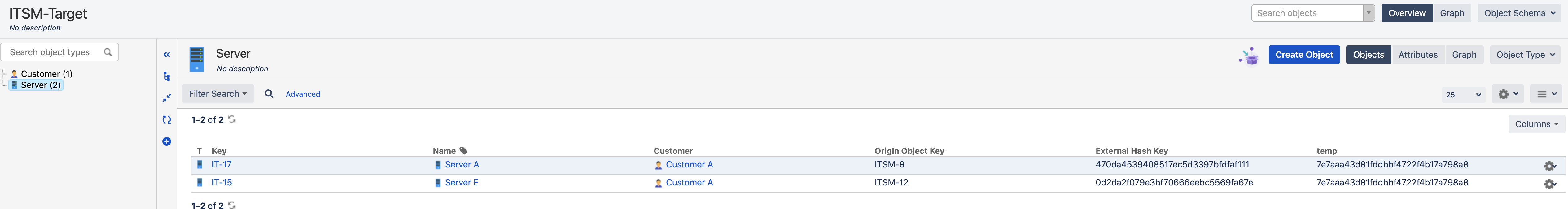Focus the Search objects field
This screenshot has height=209, width=1568.
pos(1306,13)
